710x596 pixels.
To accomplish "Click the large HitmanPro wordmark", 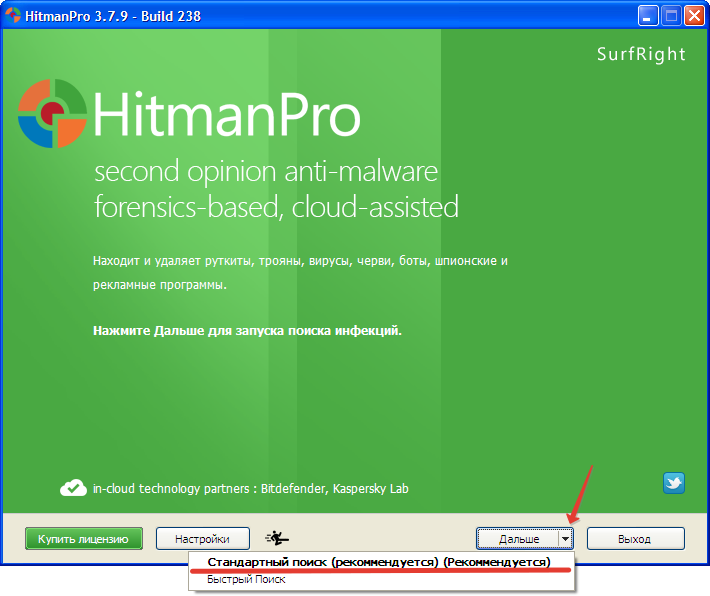I will click(226, 115).
